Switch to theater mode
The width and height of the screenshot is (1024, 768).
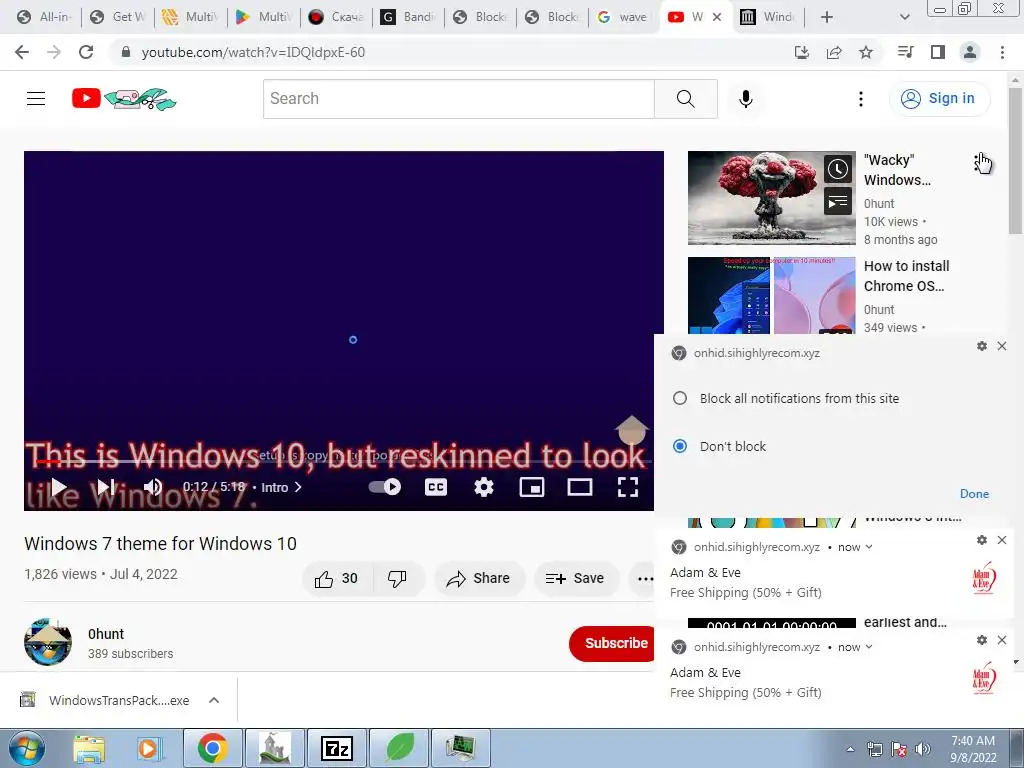579,487
